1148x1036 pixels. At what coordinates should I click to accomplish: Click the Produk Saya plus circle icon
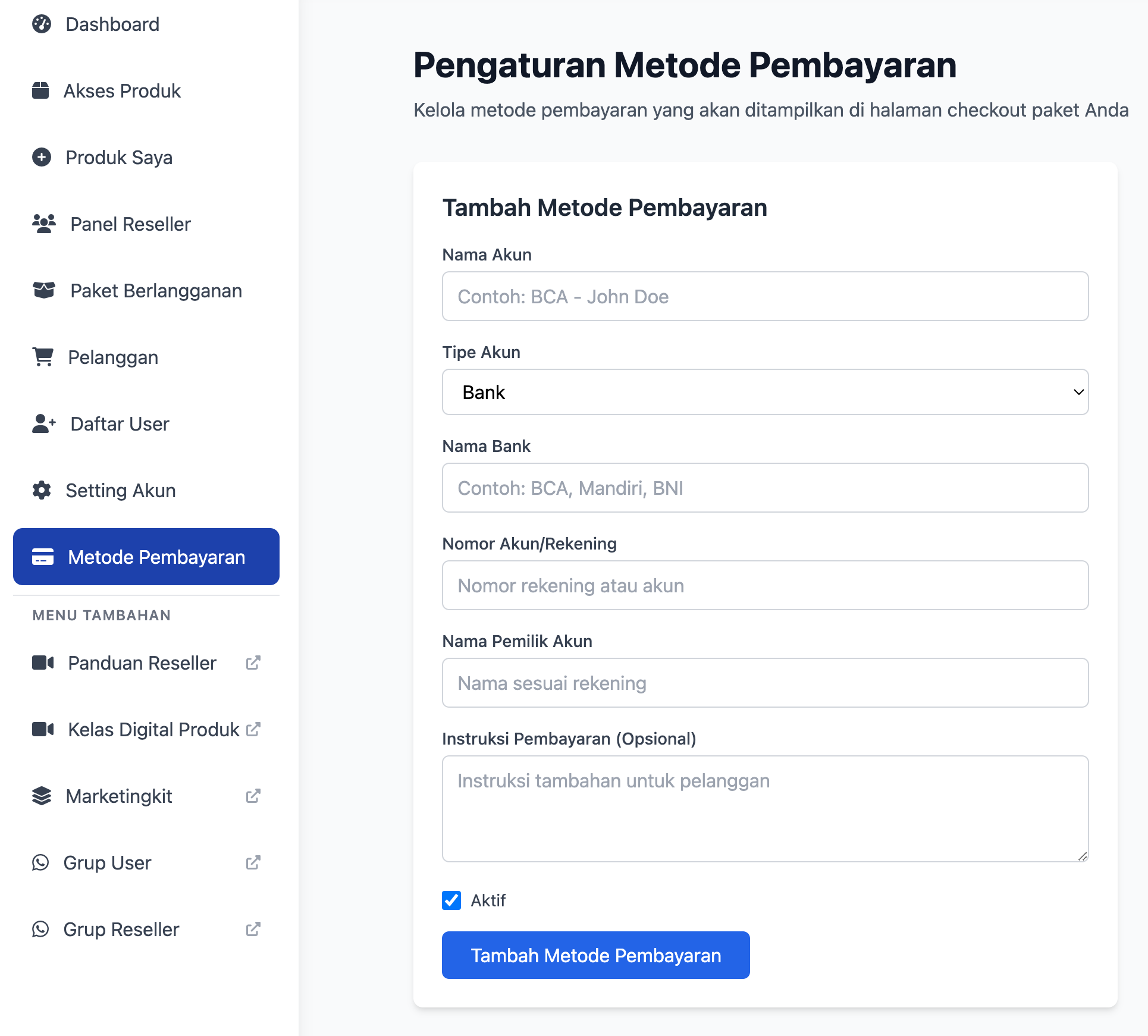(x=42, y=158)
